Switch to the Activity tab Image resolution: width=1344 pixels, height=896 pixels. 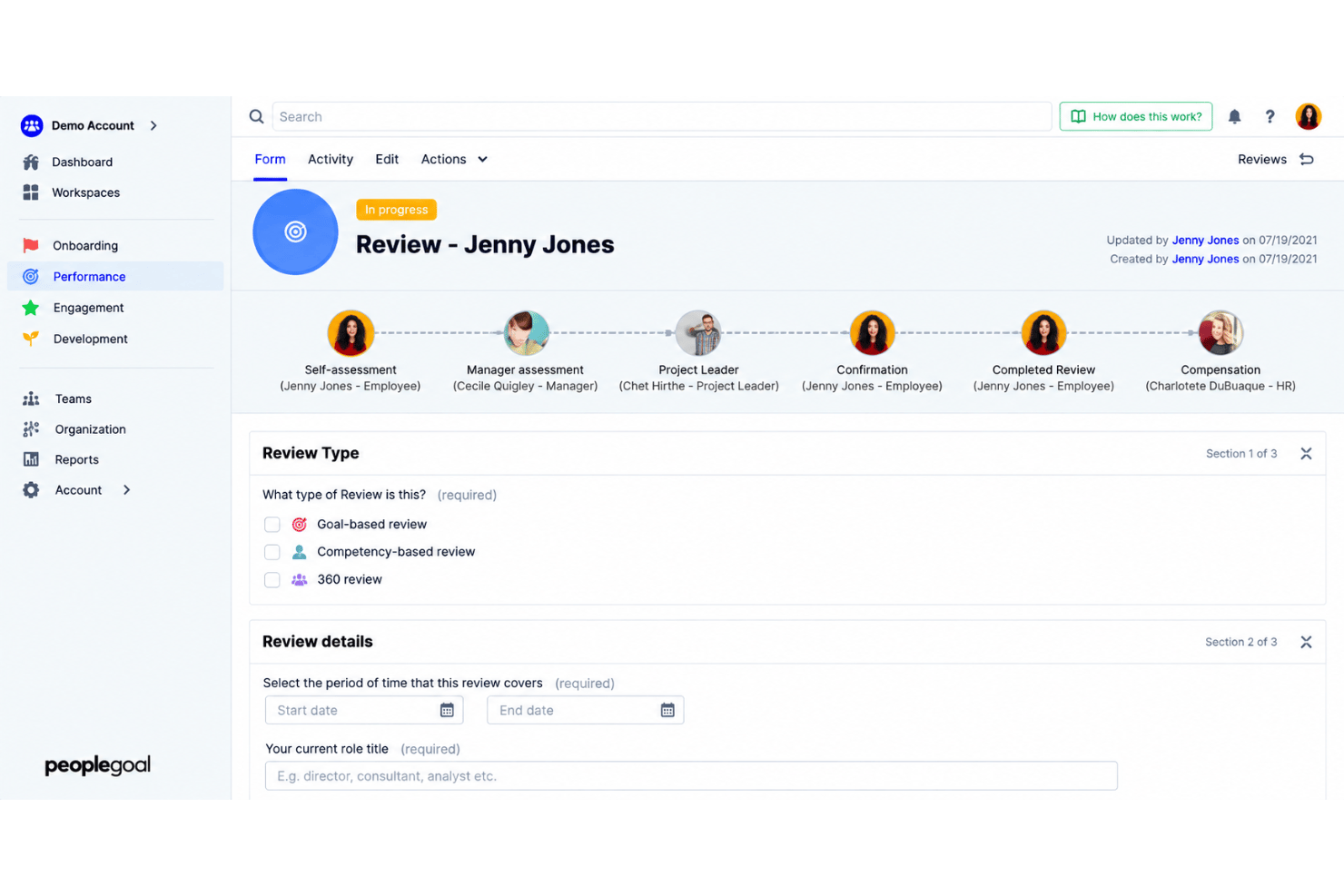click(331, 159)
